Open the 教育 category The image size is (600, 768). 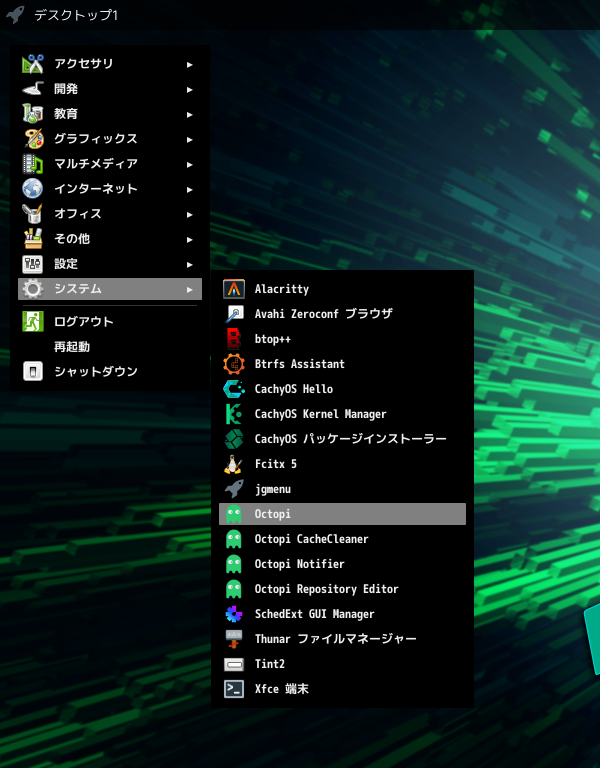(x=110, y=114)
